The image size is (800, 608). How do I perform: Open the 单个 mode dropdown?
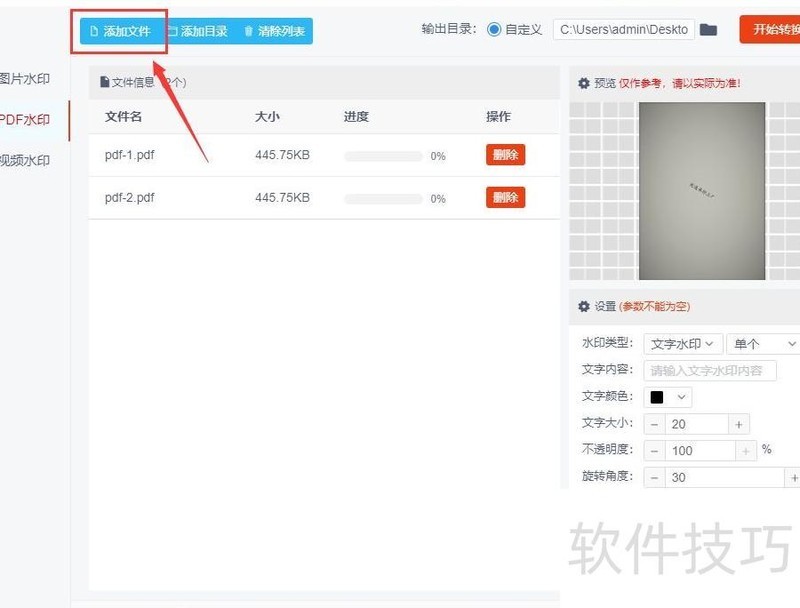click(763, 343)
